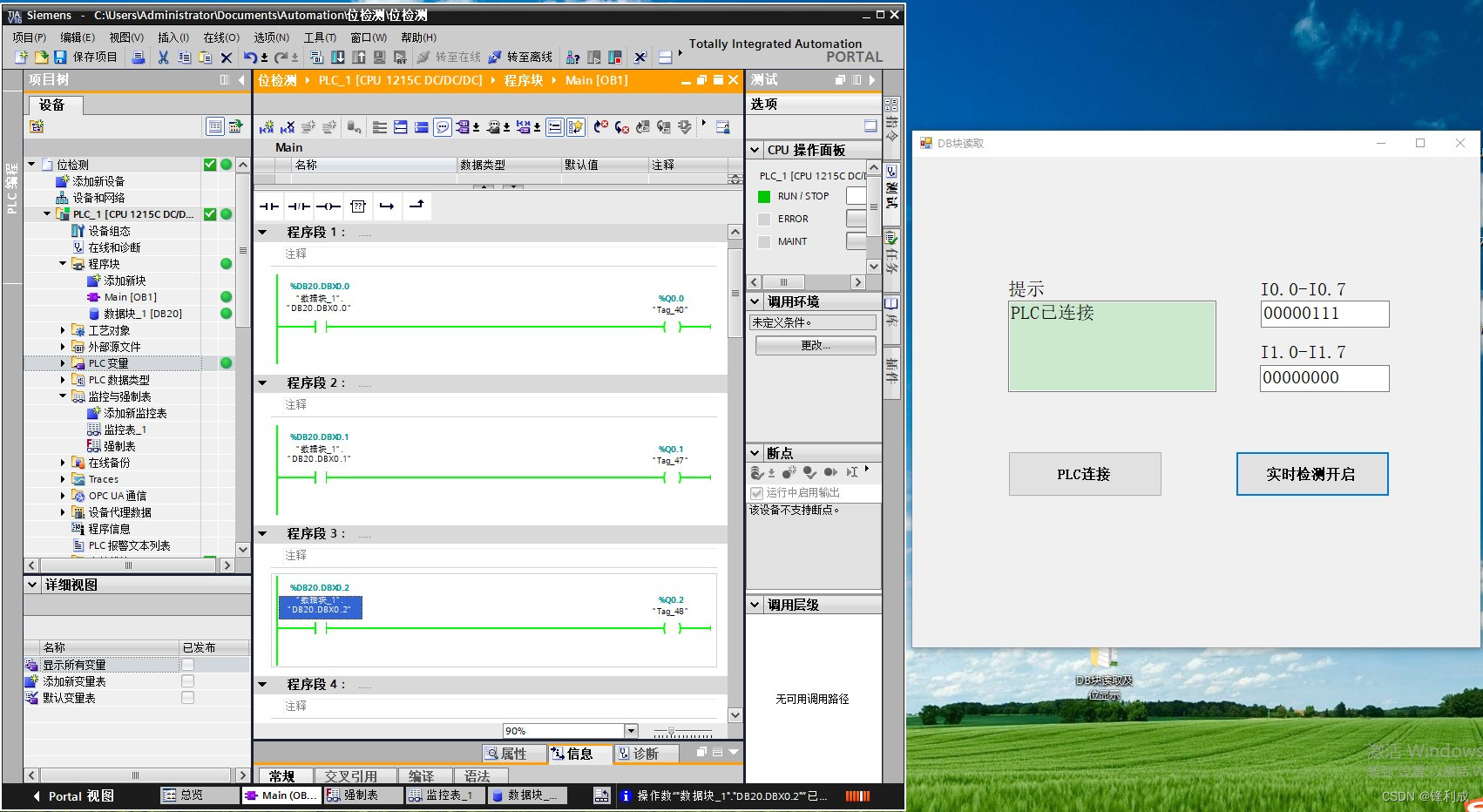The width and height of the screenshot is (1483, 812).
Task: Click the copy icon in main toolbar
Action: [184, 57]
